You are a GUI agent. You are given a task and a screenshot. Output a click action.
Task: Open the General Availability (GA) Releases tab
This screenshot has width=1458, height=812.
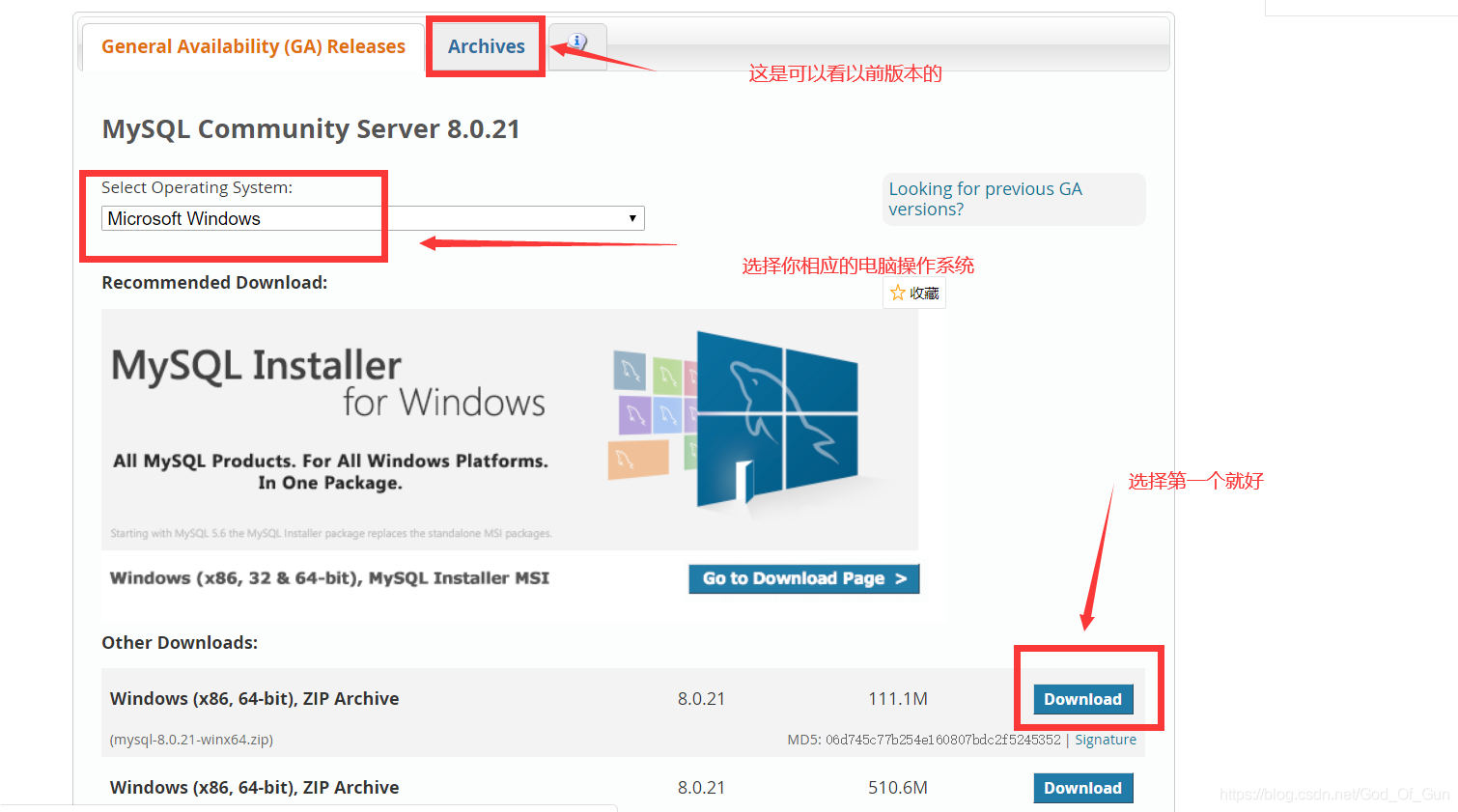(x=253, y=46)
